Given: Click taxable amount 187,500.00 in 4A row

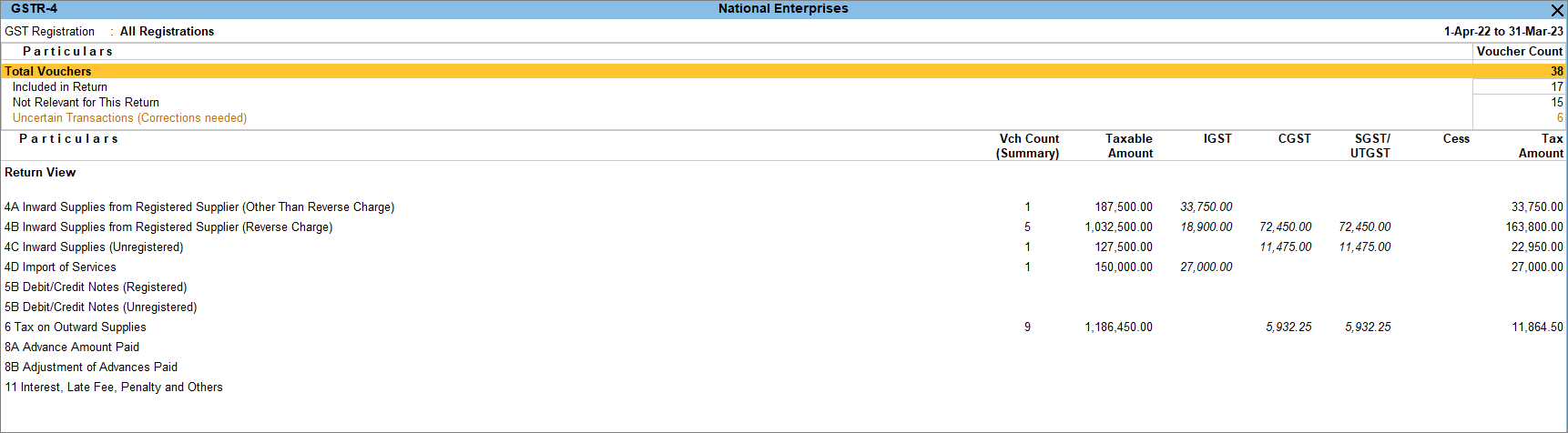Looking at the screenshot, I should [x=1124, y=207].
